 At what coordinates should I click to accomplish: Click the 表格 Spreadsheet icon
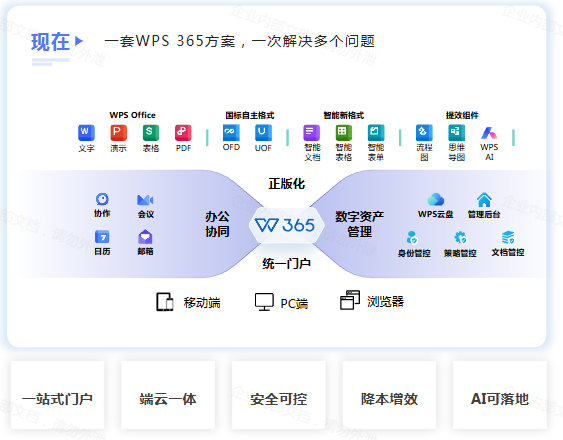(x=151, y=133)
